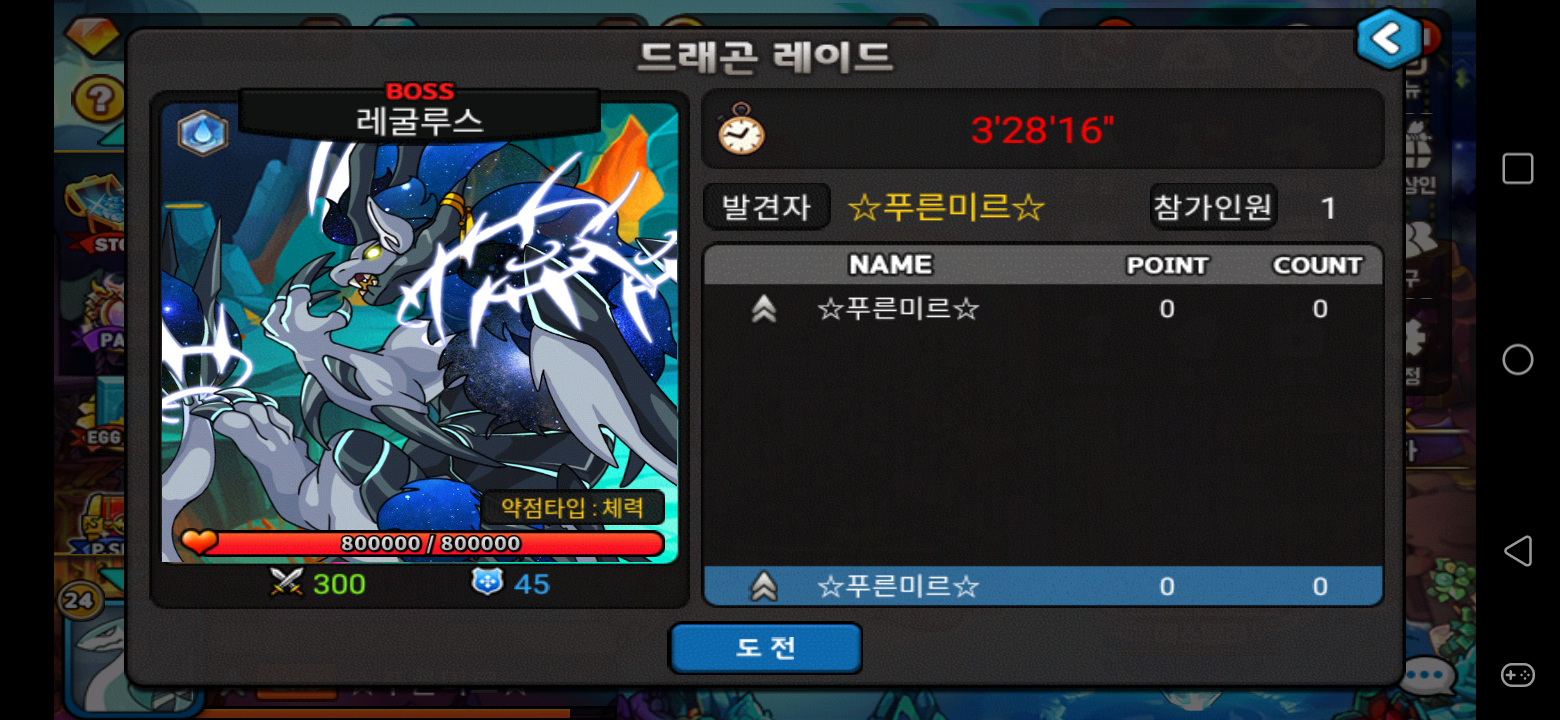Click the crossed swords attack icon
Viewport: 1560px width, 720px height.
pyautogui.click(x=286, y=582)
